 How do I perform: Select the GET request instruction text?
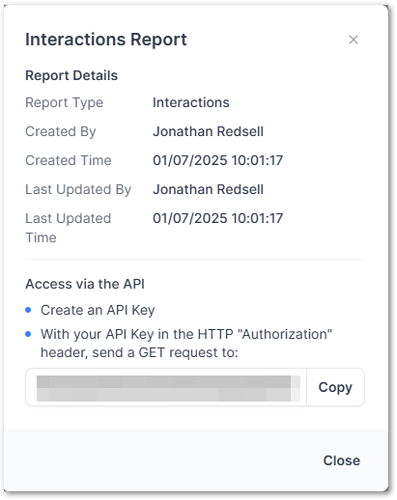(186, 343)
